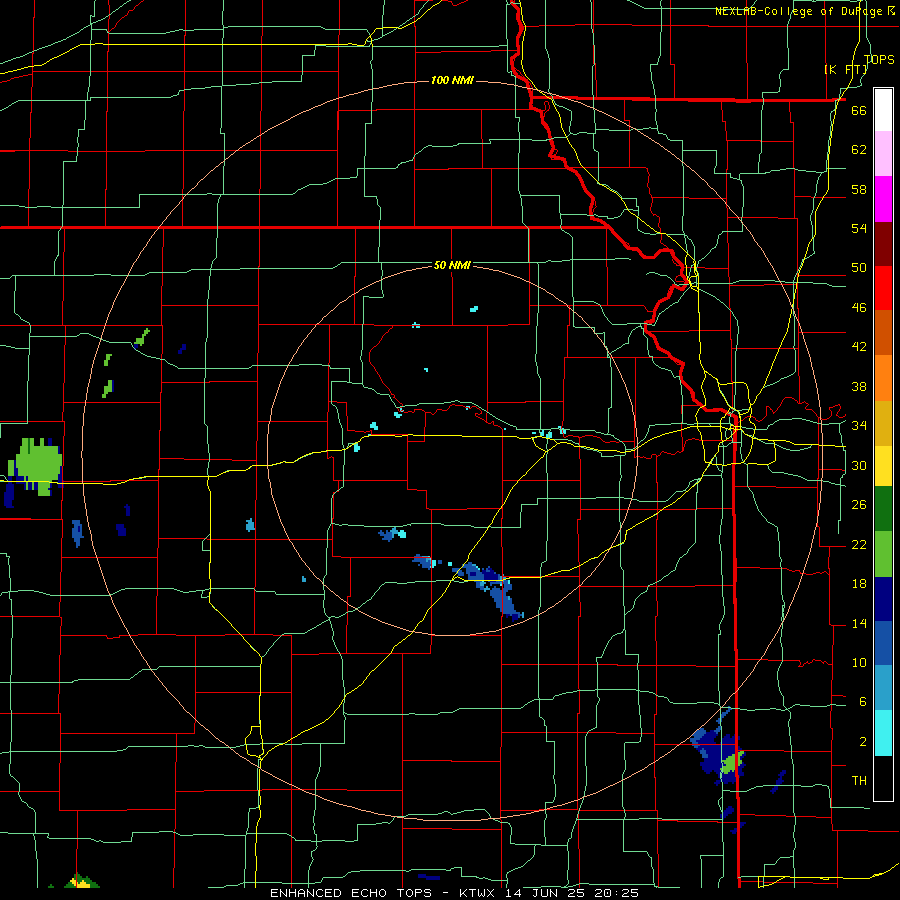The image size is (900, 900).
Task: Click the '46' legend value
Action: (x=859, y=308)
